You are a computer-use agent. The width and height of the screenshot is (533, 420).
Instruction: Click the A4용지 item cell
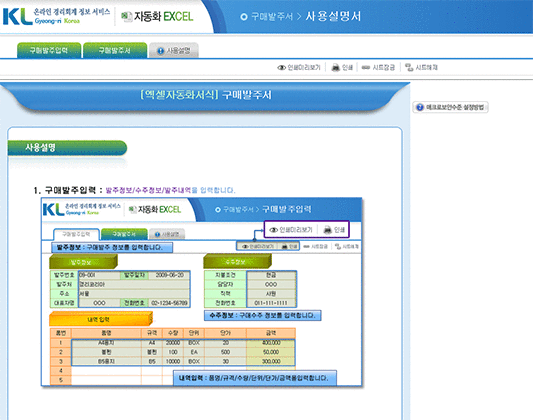tap(106, 343)
